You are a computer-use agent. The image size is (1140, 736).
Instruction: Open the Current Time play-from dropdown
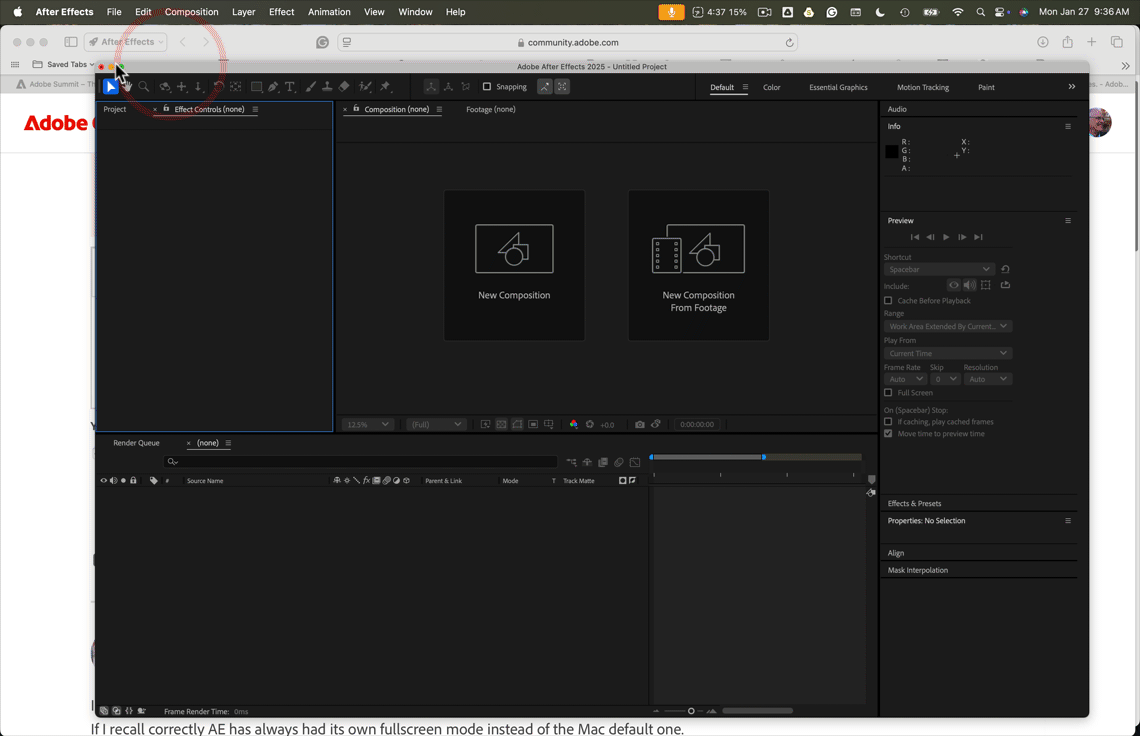point(947,353)
